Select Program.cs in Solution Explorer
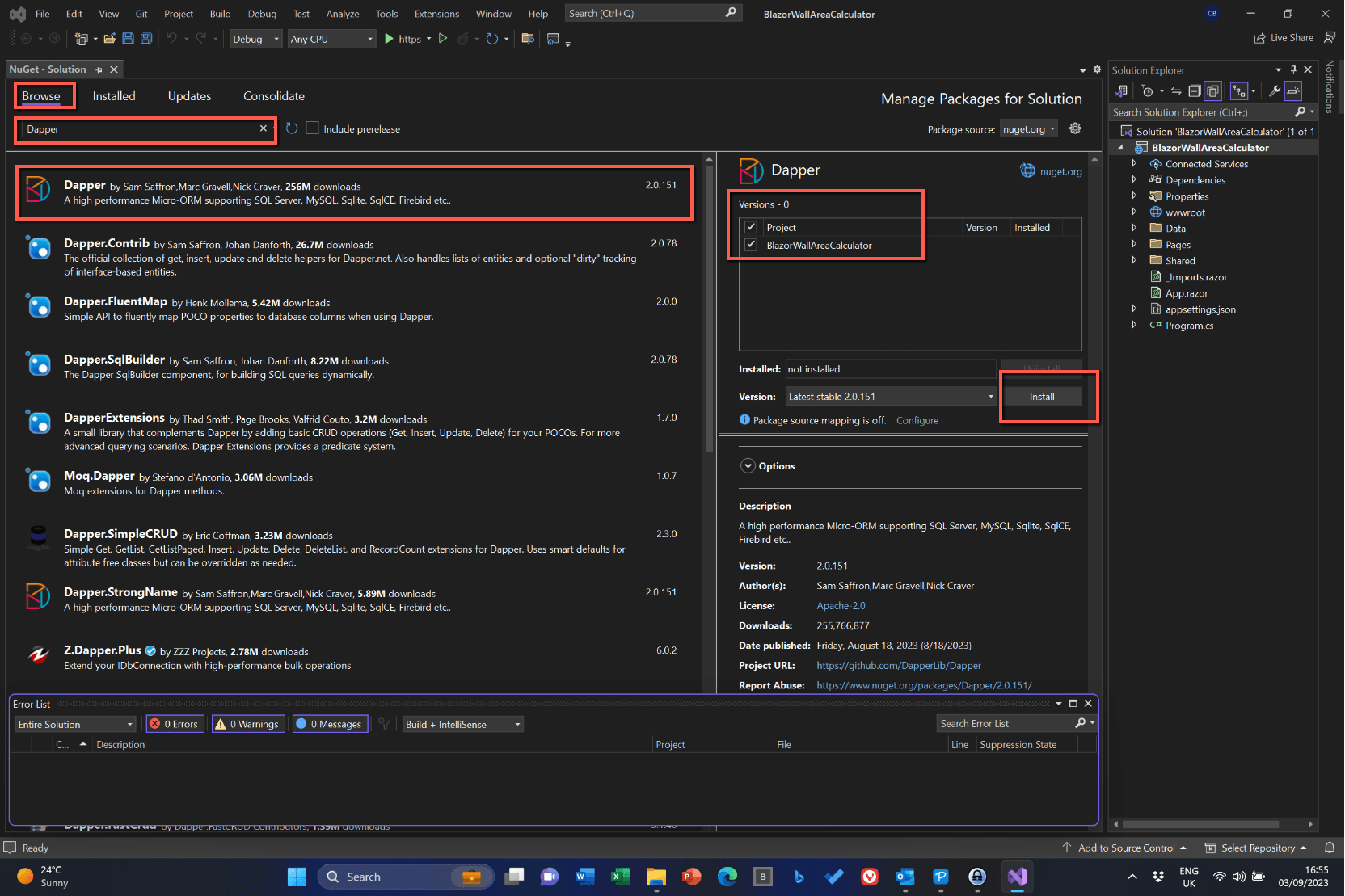Screen dimensions: 1345x896 (x=1189, y=326)
